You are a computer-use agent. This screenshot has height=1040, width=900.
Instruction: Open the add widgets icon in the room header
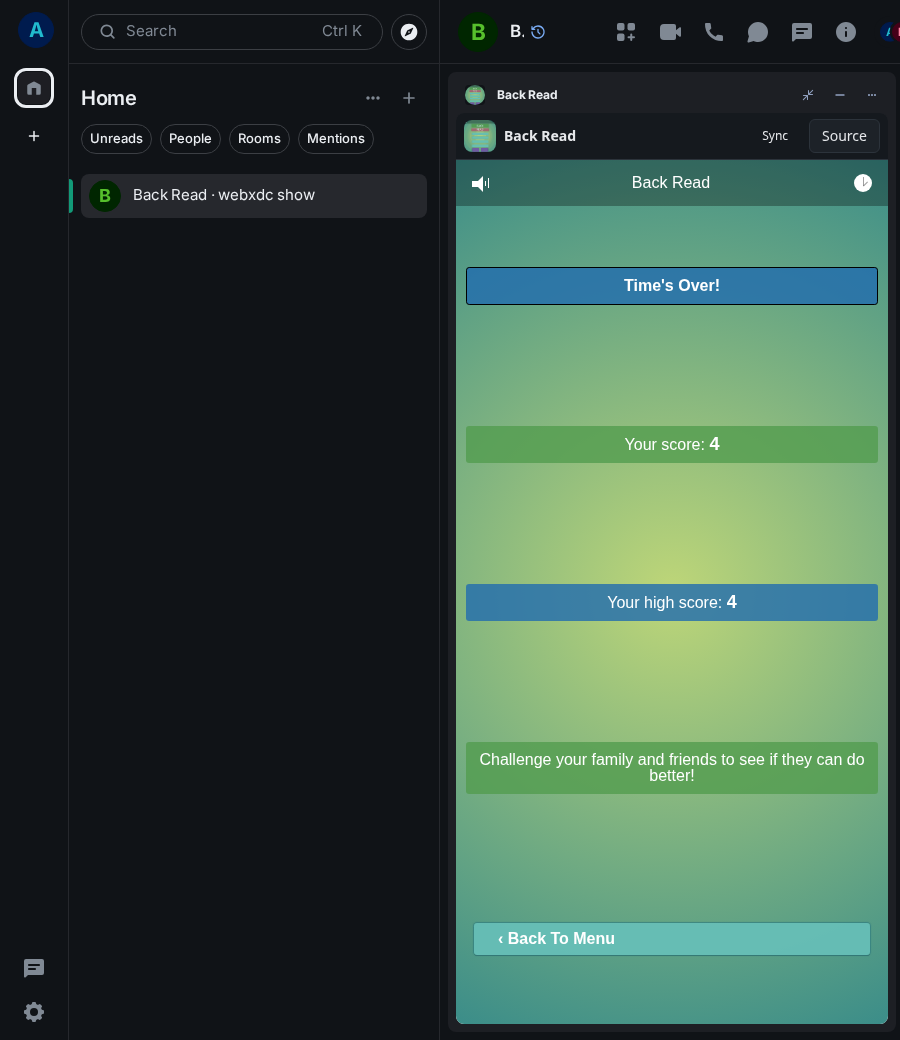[625, 32]
